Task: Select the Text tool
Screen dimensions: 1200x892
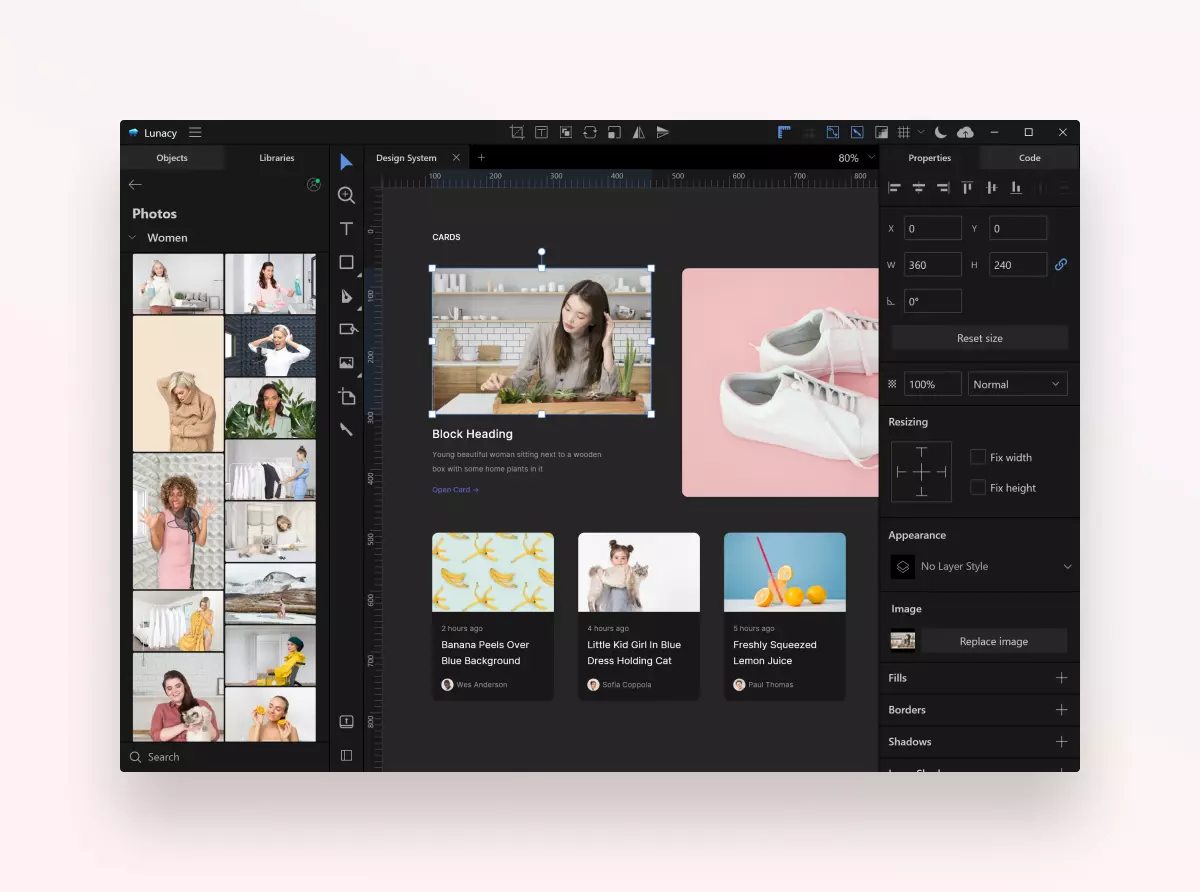Action: pos(346,229)
